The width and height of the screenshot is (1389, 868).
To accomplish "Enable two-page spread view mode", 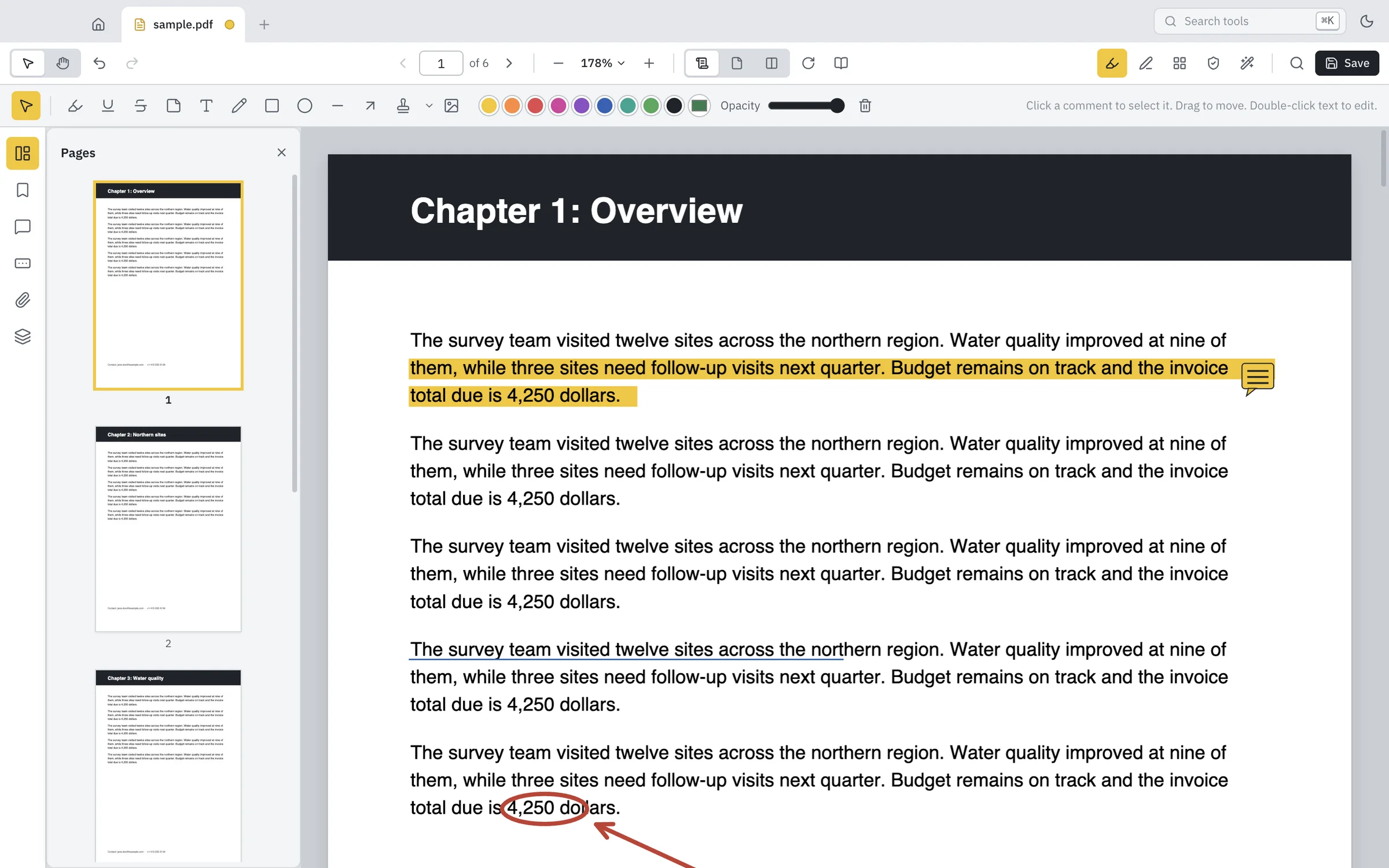I will (771, 63).
